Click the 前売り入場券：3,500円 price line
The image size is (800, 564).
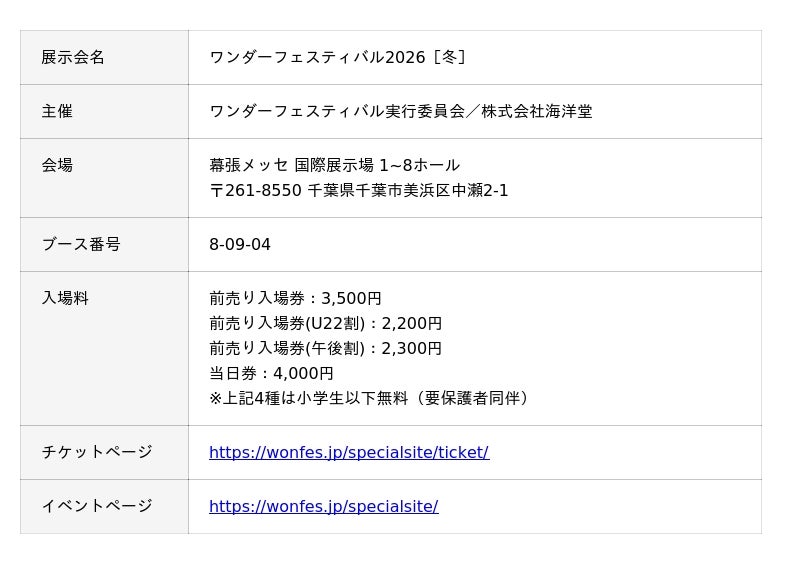click(x=295, y=298)
